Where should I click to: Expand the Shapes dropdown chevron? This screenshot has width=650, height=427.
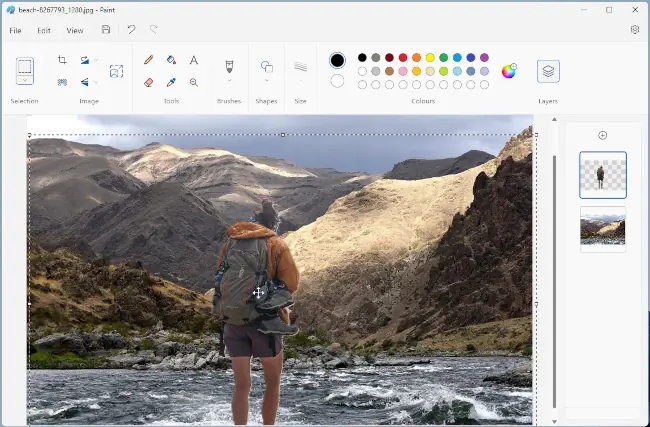(x=267, y=80)
